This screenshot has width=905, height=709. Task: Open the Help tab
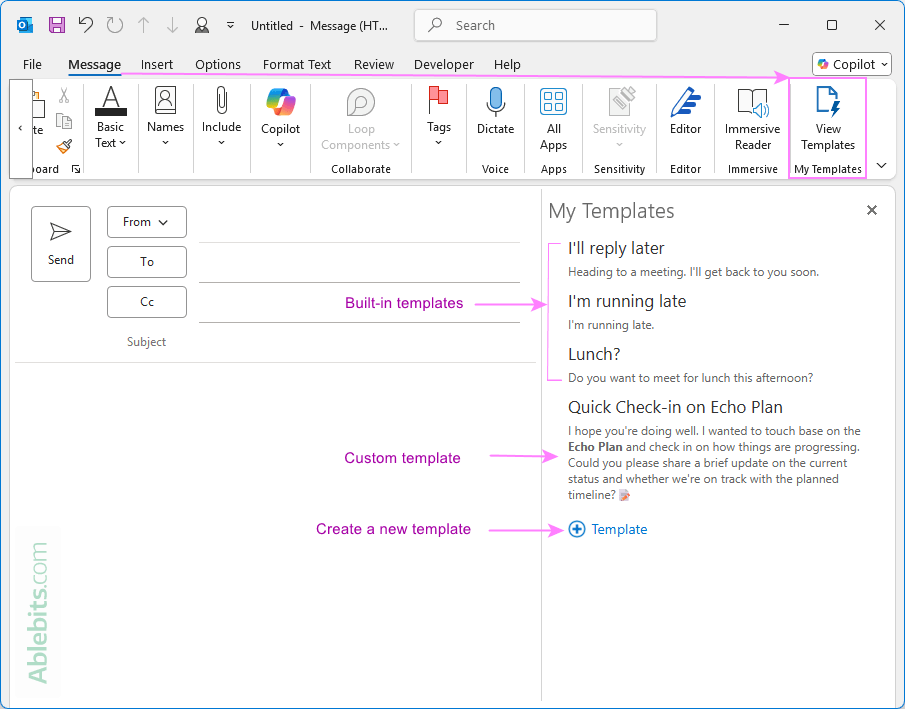(x=507, y=64)
